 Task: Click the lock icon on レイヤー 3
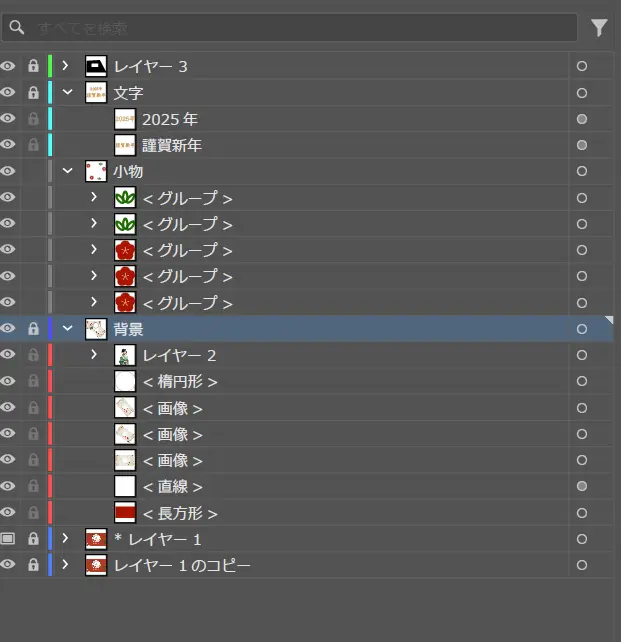point(33,66)
